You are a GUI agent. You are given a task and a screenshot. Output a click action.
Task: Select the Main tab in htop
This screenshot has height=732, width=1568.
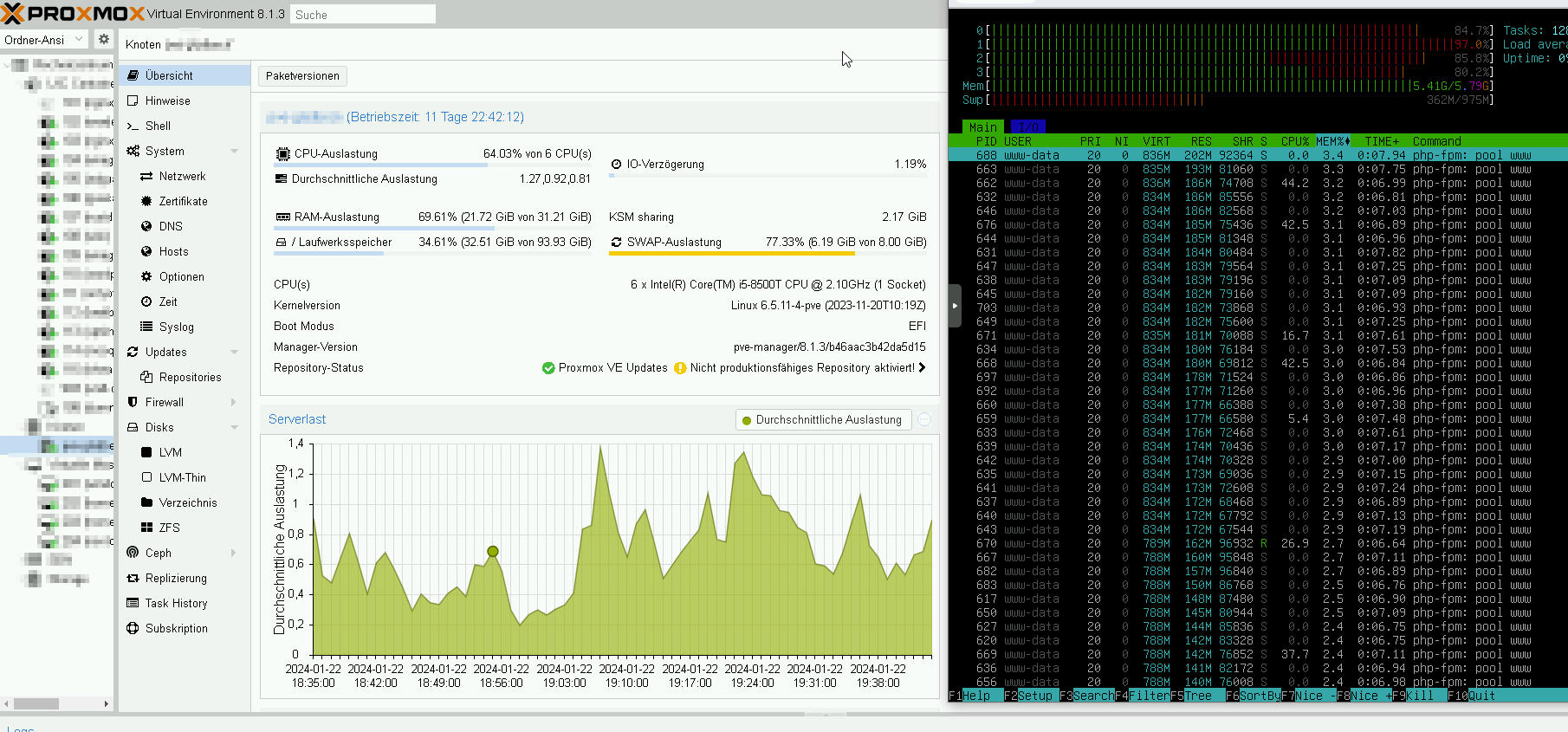[982, 126]
